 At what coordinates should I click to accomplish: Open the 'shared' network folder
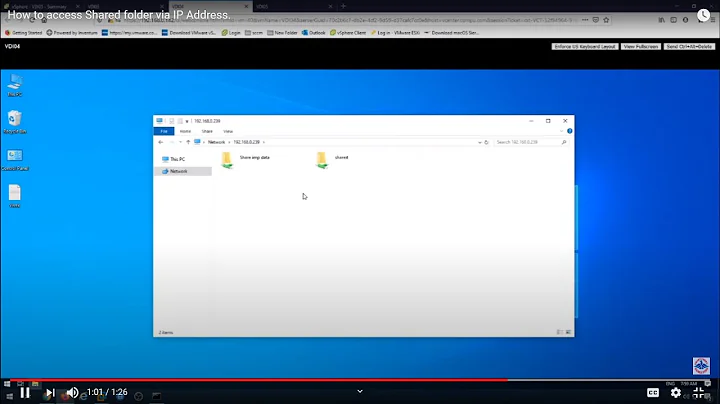[321, 159]
